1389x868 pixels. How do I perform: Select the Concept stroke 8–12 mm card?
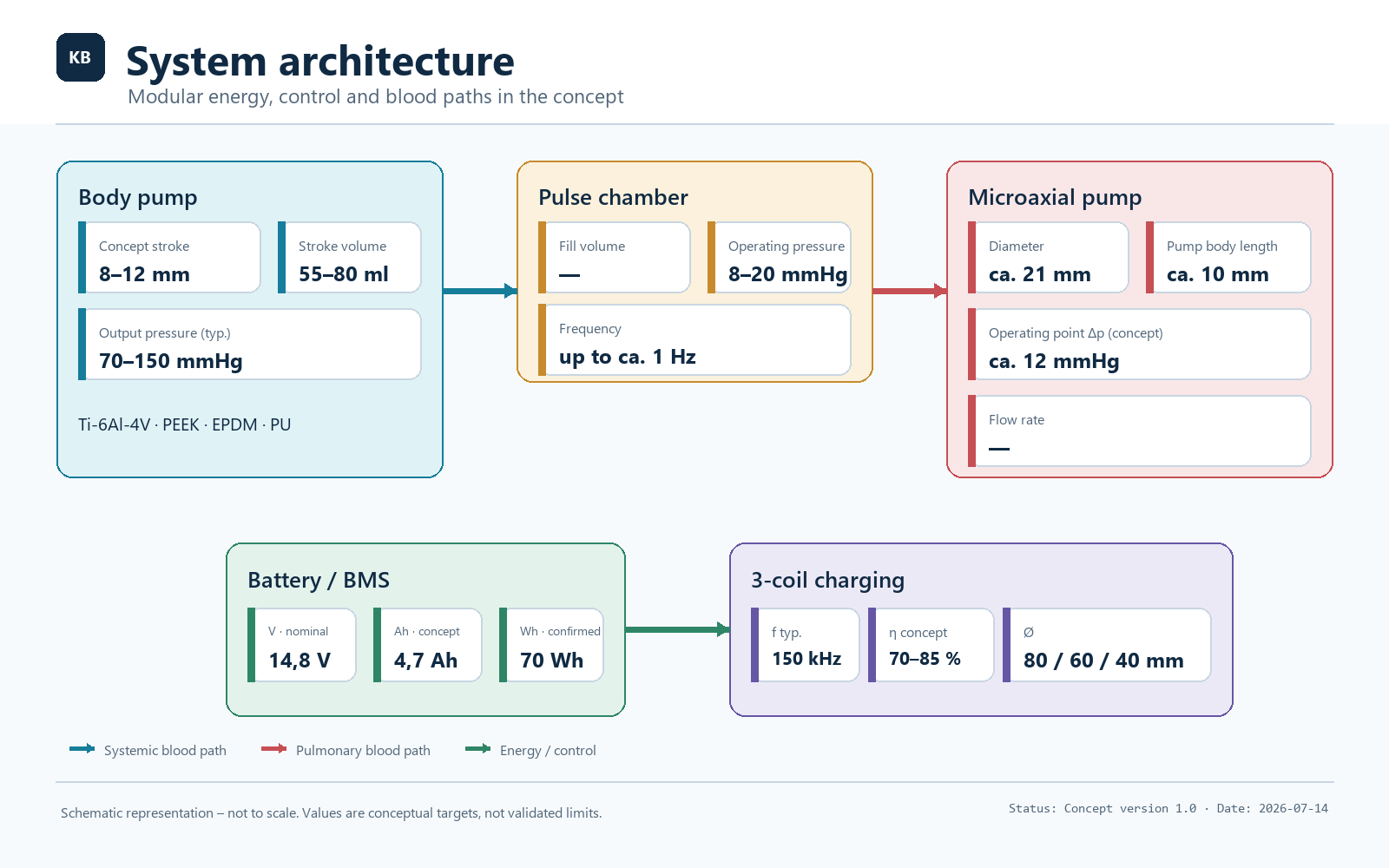pyautogui.click(x=169, y=258)
